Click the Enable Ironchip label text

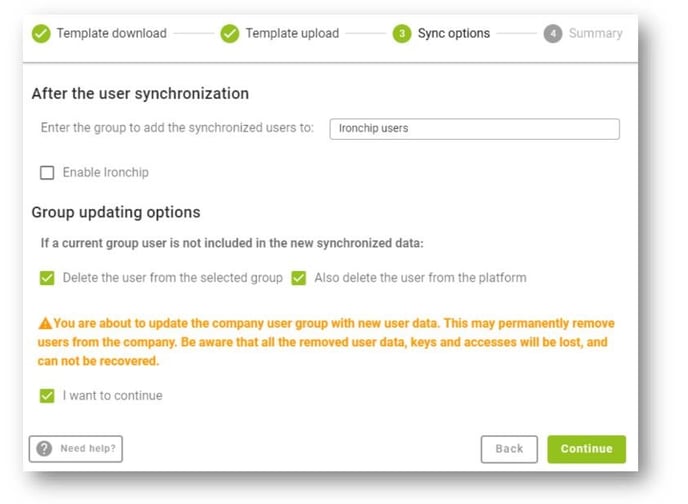pos(105,172)
